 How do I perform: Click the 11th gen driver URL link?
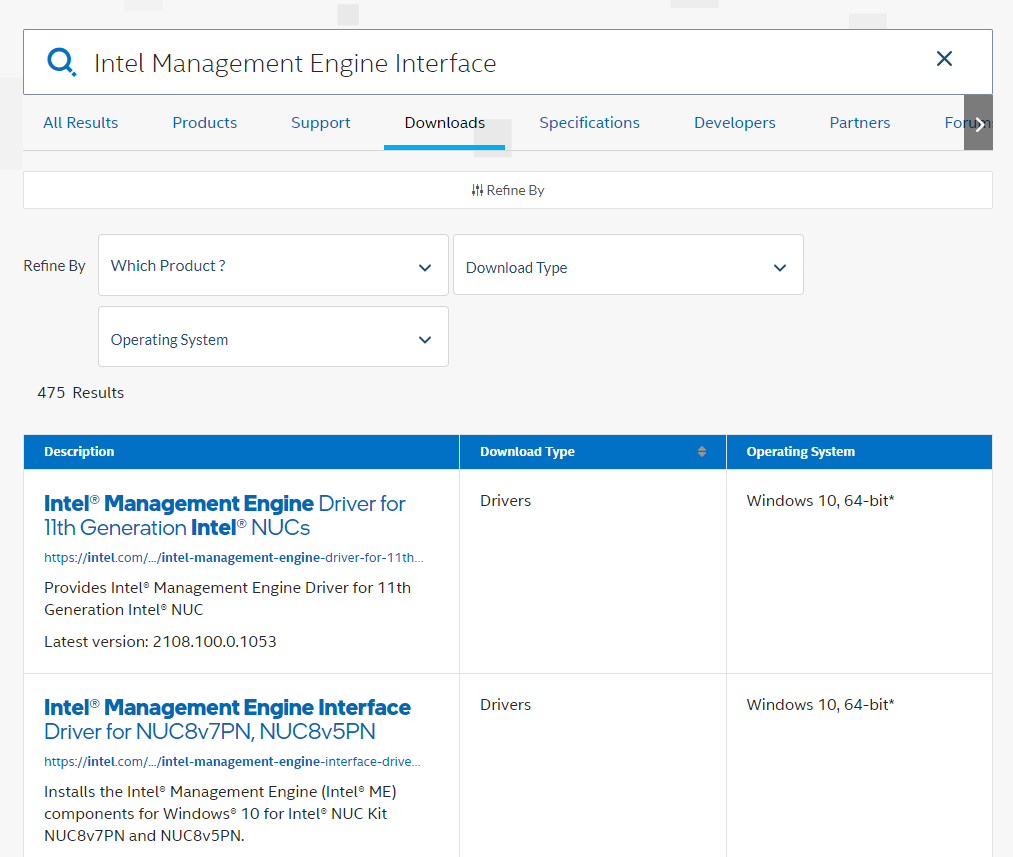click(x=233, y=557)
